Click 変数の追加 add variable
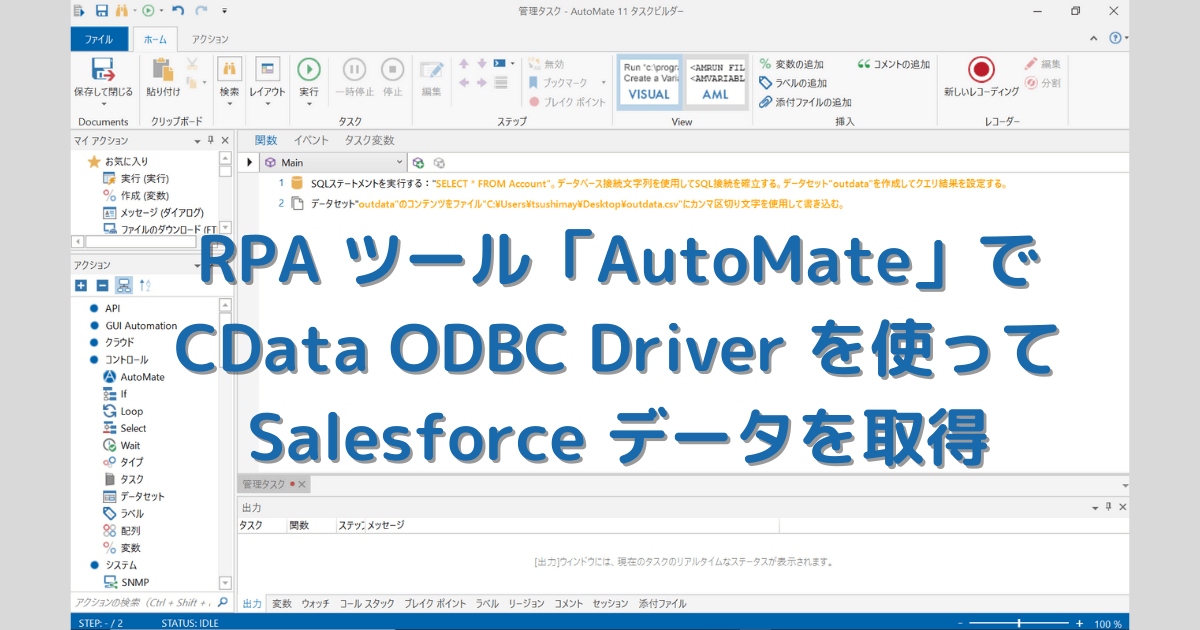Image resolution: width=1200 pixels, height=630 pixels. pyautogui.click(x=792, y=64)
